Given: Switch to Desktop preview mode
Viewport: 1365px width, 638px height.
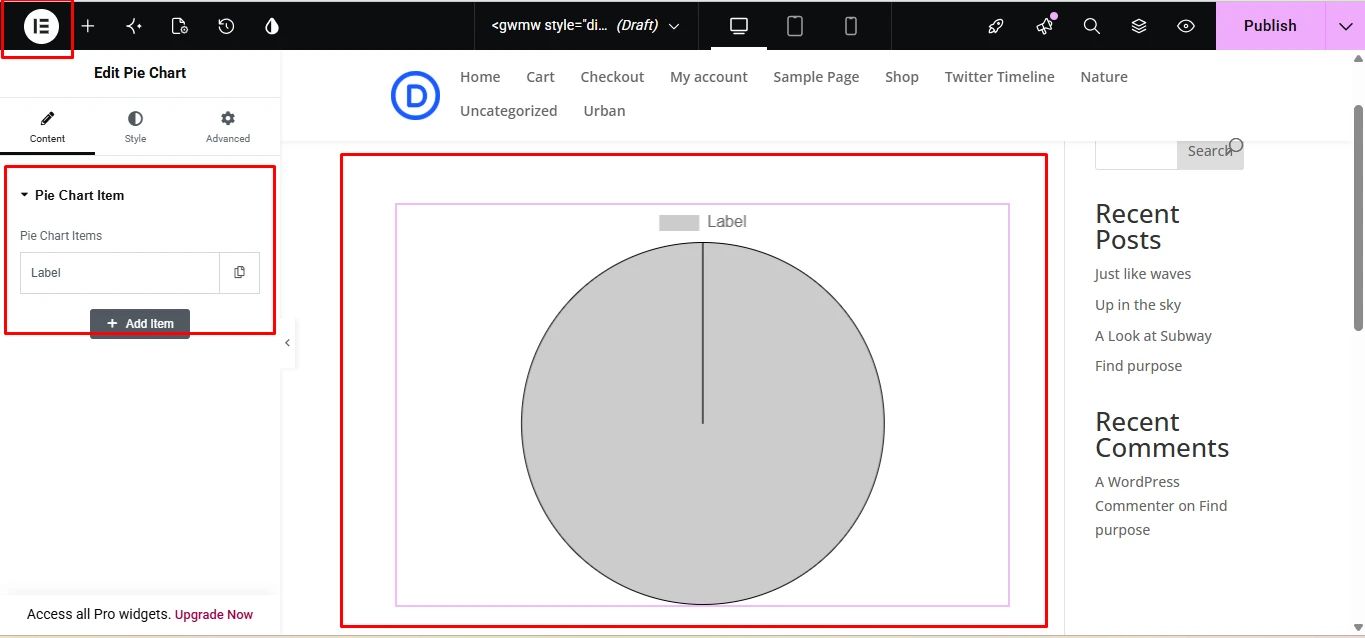Looking at the screenshot, I should pos(739,26).
